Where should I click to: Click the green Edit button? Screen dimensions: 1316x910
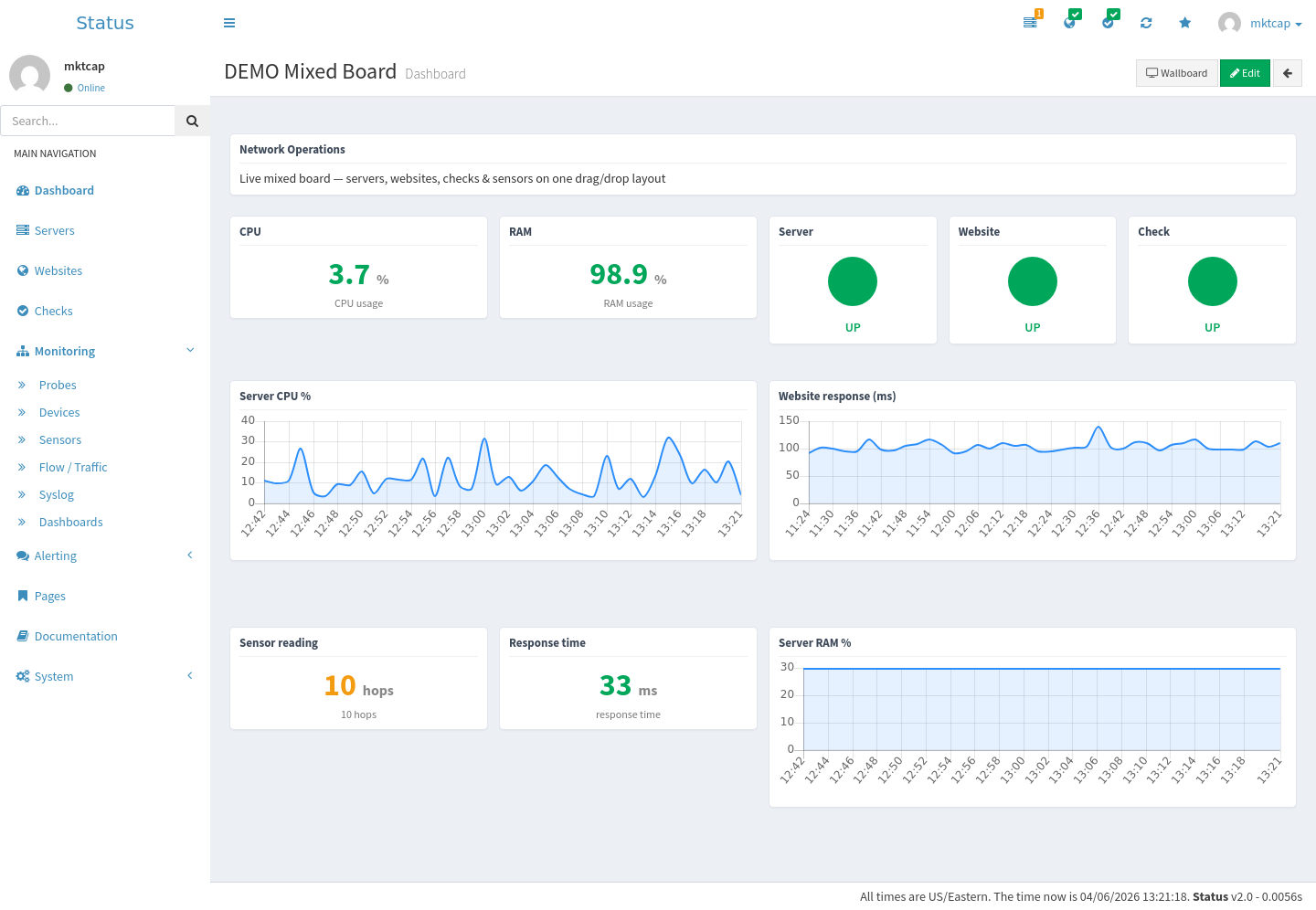pos(1245,73)
